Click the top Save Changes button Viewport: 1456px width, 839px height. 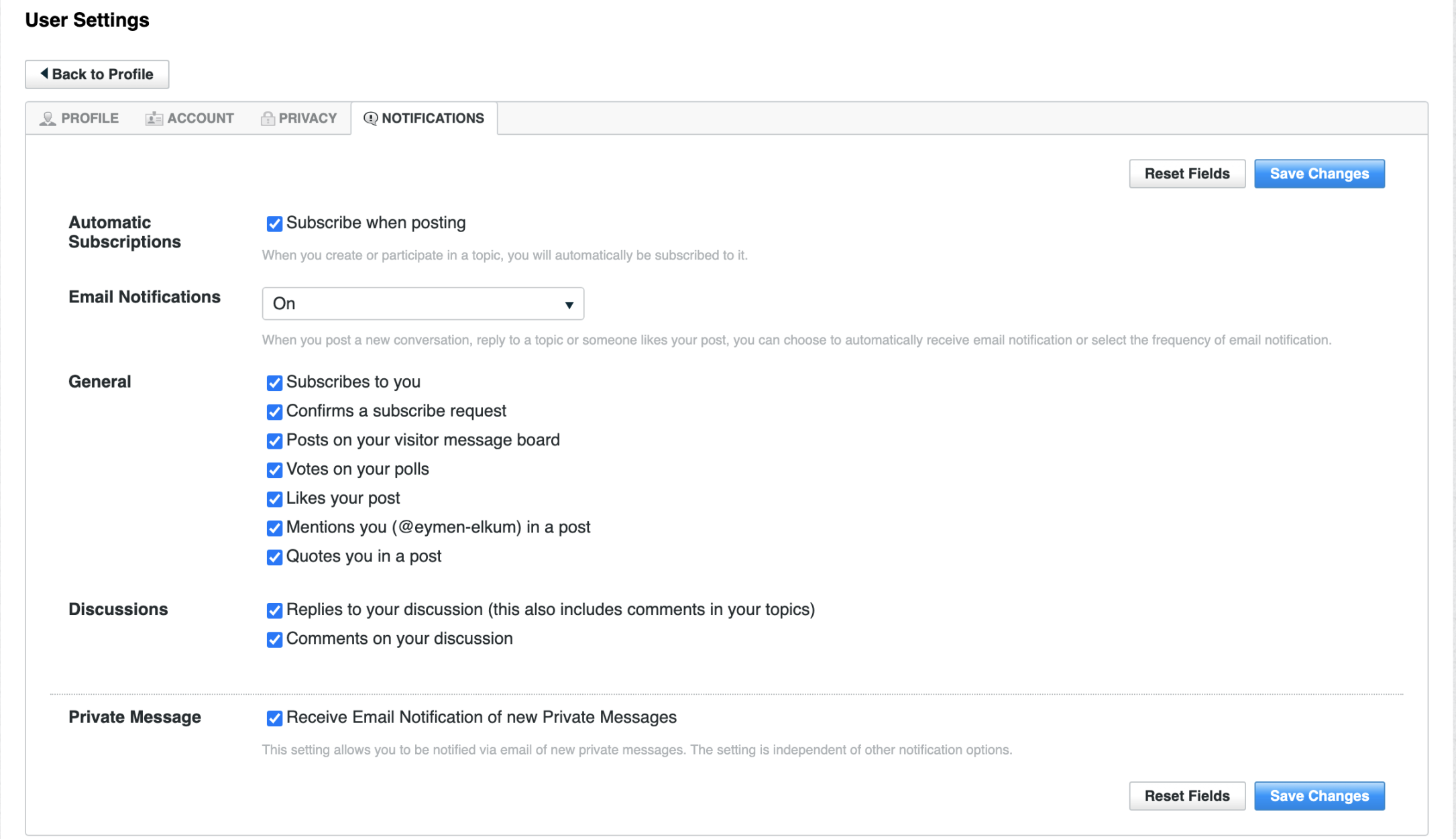click(1319, 174)
